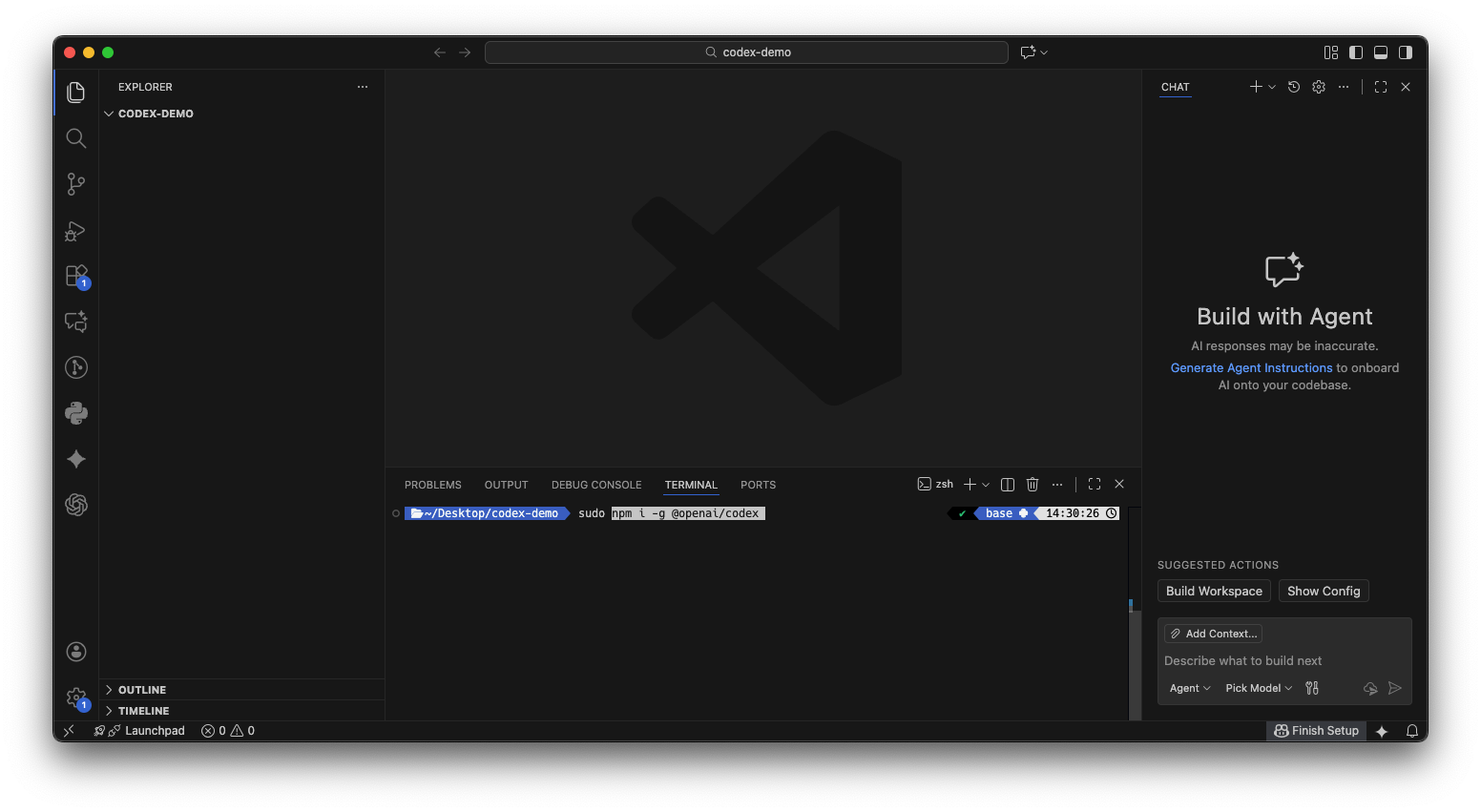Open the OpenAI Codex sidebar icon
The width and height of the screenshot is (1481, 812).
click(76, 505)
